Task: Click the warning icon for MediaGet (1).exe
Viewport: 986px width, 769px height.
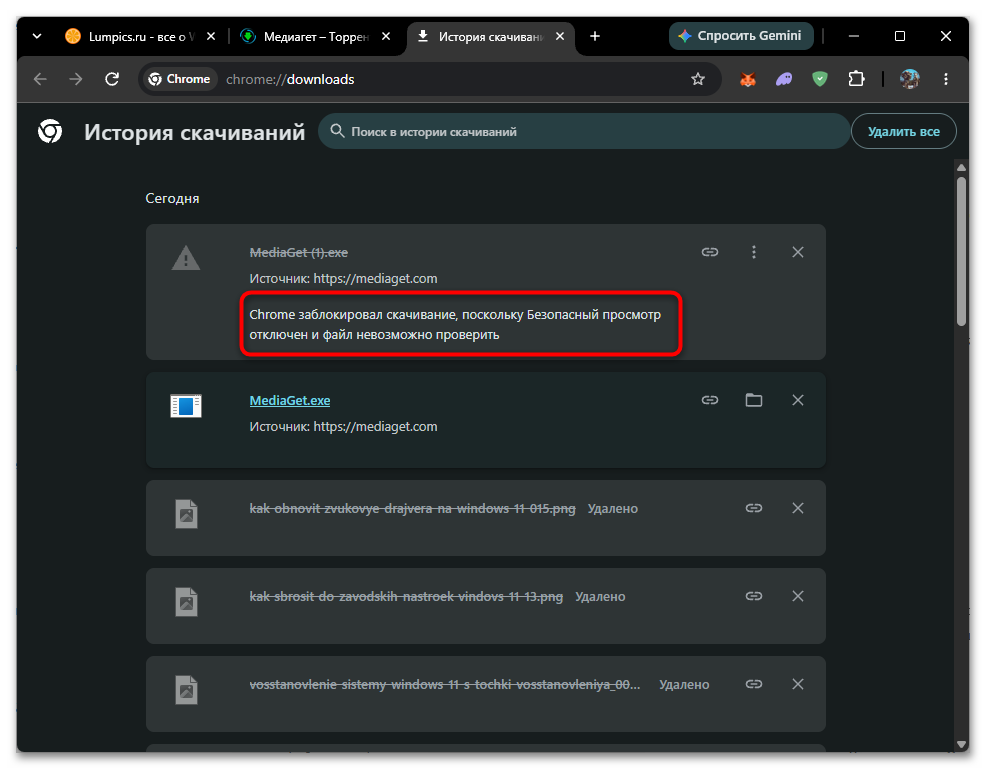Action: coord(186,258)
